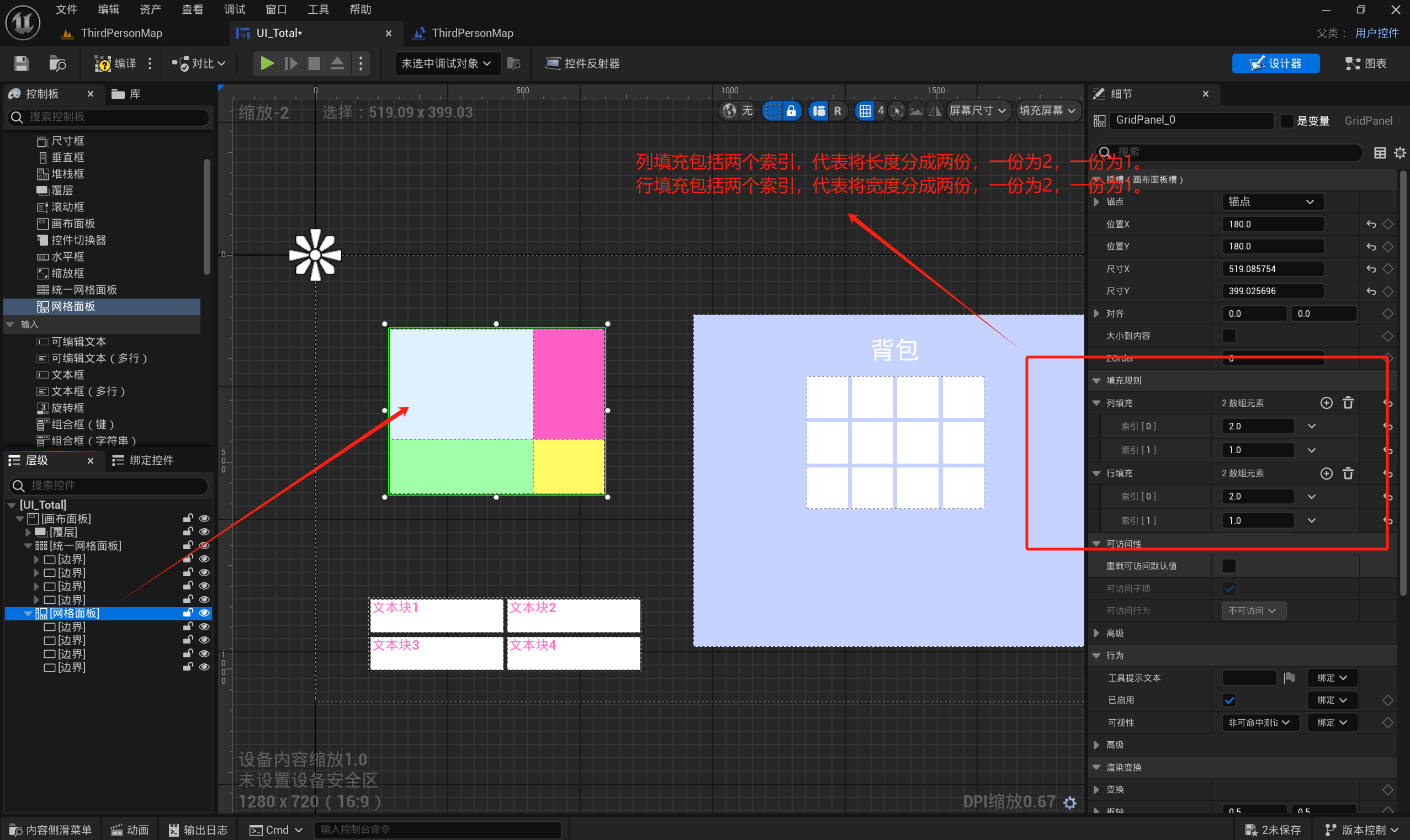The image size is (1410, 840).
Task: Open details property matrix table icon
Action: pyautogui.click(x=1380, y=153)
